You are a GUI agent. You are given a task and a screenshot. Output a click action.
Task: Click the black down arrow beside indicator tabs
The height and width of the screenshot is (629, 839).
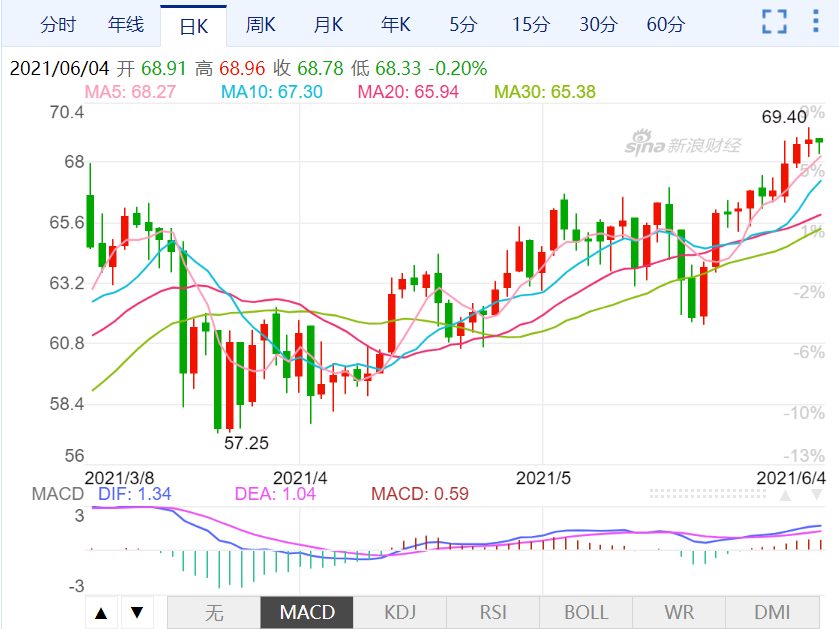pyautogui.click(x=137, y=612)
